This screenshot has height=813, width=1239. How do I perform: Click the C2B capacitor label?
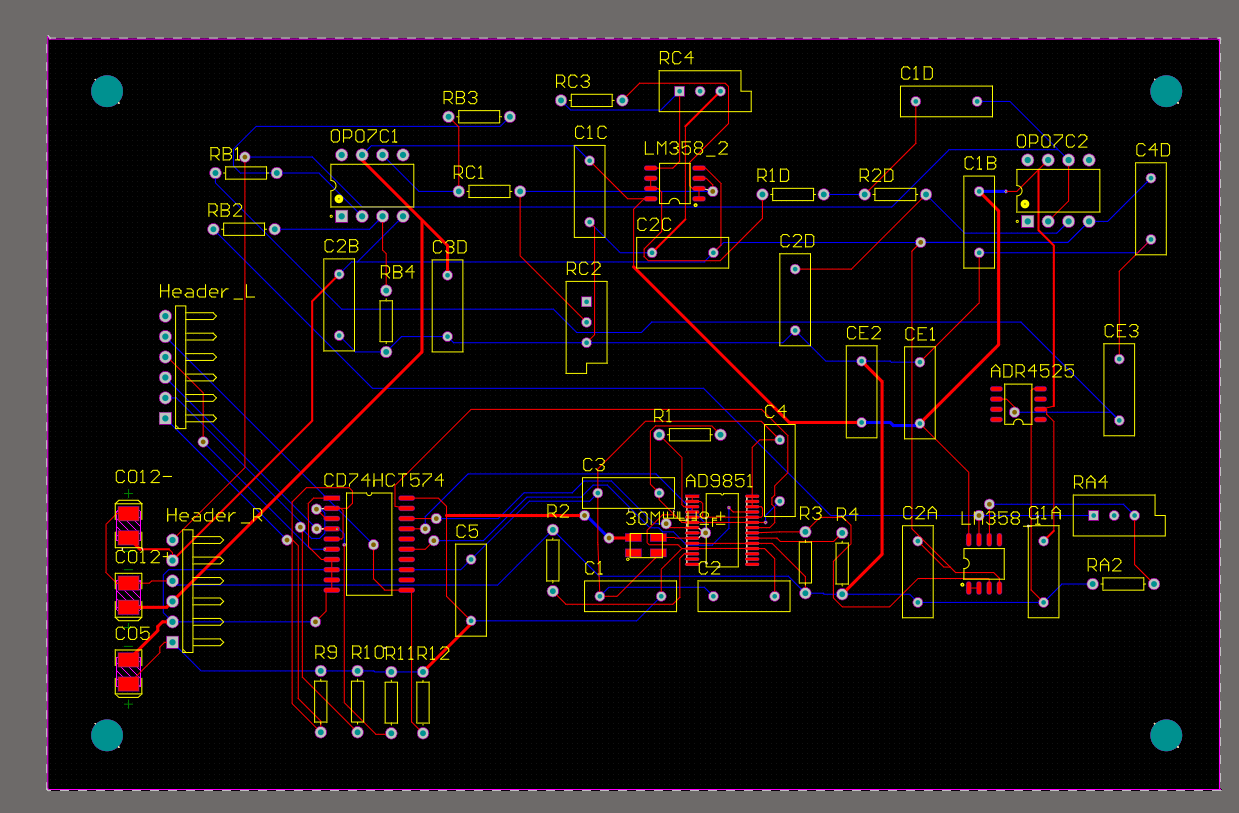(x=341, y=245)
